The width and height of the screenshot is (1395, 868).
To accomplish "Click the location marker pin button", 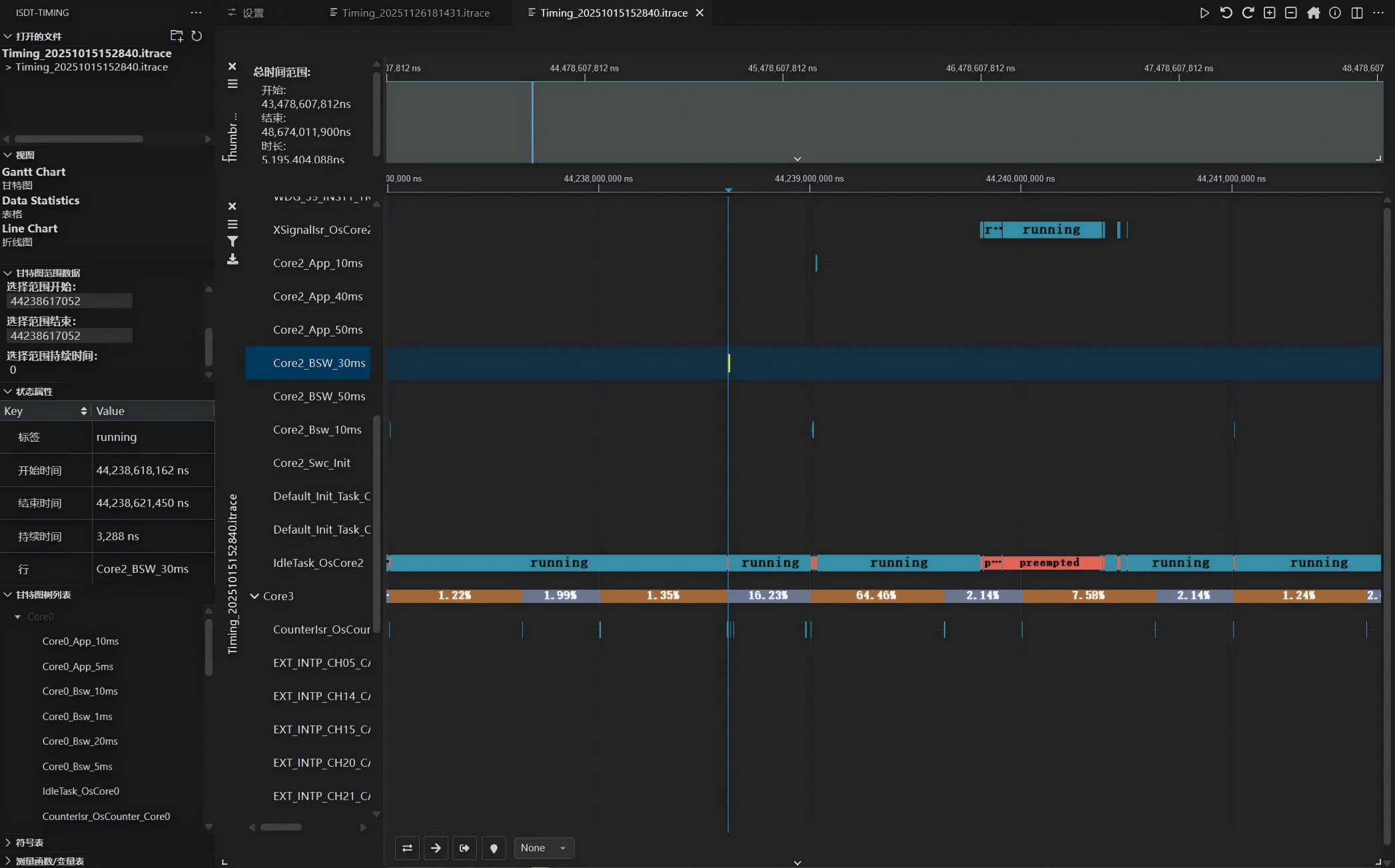I will 494,848.
